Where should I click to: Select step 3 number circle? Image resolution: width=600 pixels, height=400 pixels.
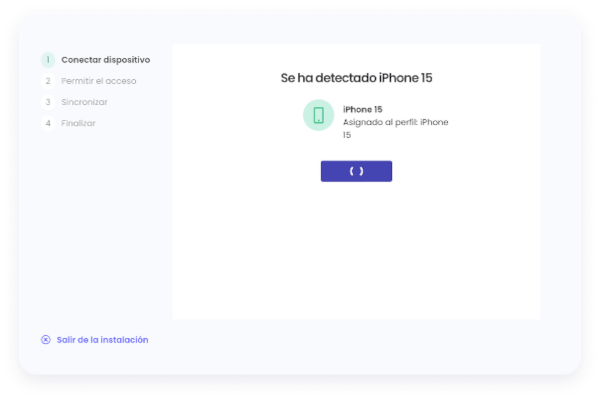[x=48, y=102]
